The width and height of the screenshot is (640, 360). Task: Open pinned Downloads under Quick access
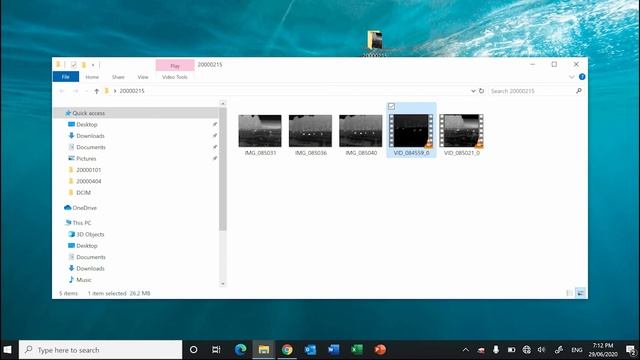coord(90,136)
